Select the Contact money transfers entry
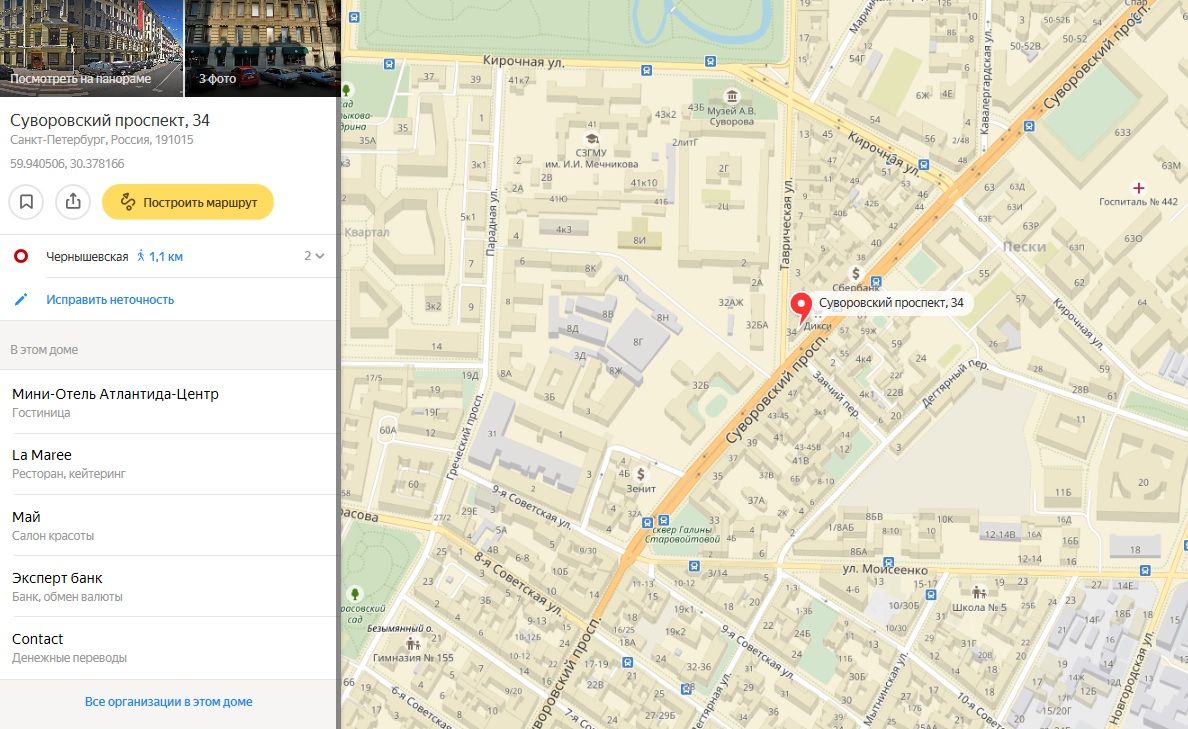This screenshot has height=729, width=1188. click(x=167, y=648)
